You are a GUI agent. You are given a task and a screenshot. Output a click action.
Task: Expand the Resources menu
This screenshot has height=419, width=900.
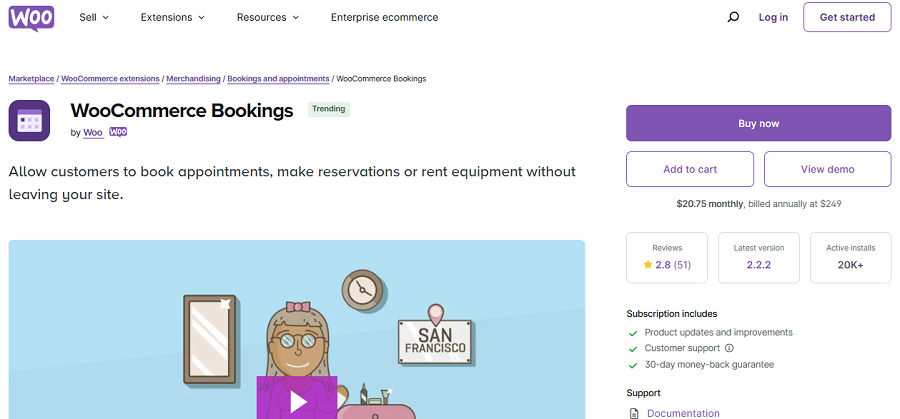268,17
